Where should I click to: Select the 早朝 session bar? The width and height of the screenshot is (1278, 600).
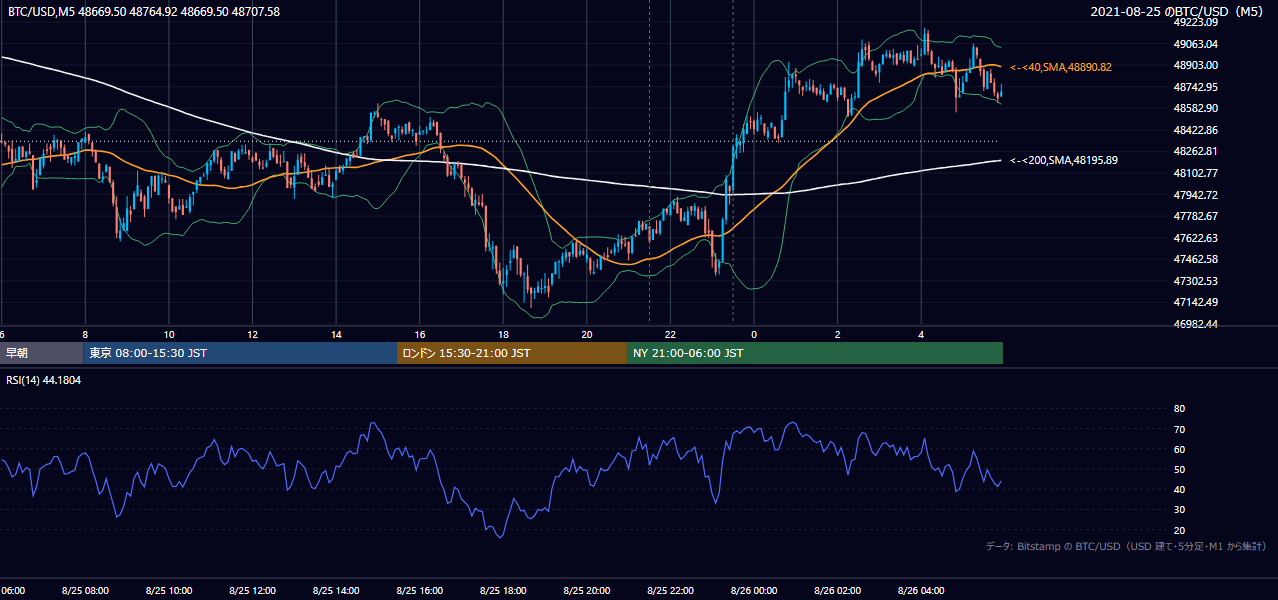(41, 353)
